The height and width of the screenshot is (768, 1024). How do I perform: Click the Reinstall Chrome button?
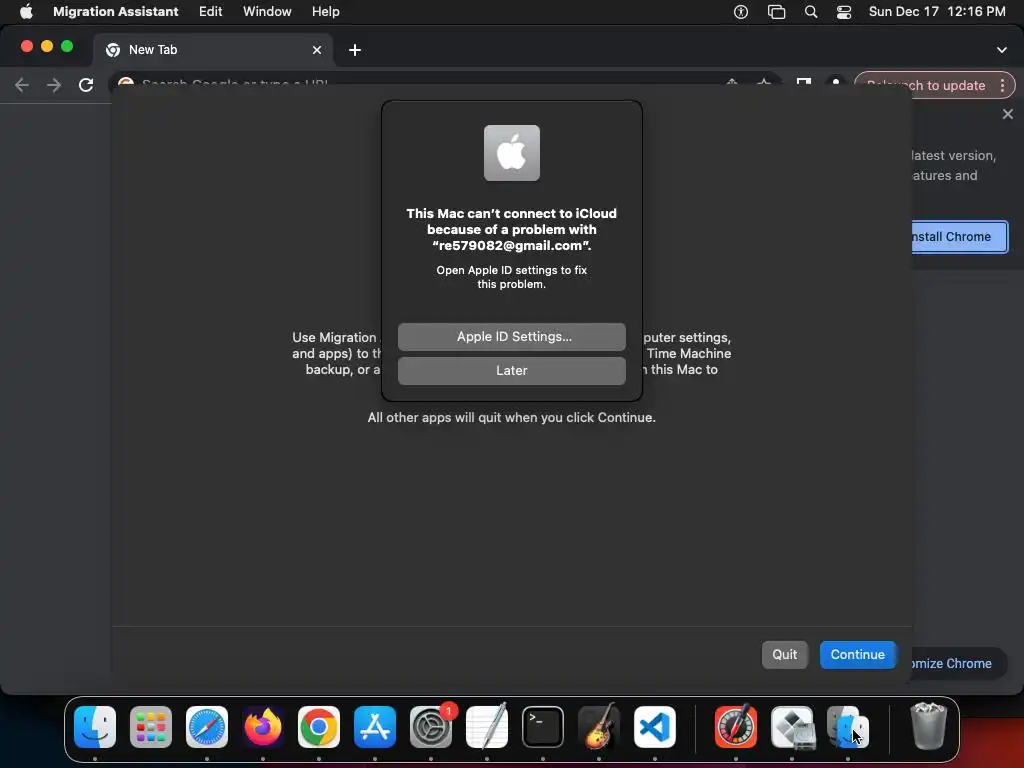(959, 236)
